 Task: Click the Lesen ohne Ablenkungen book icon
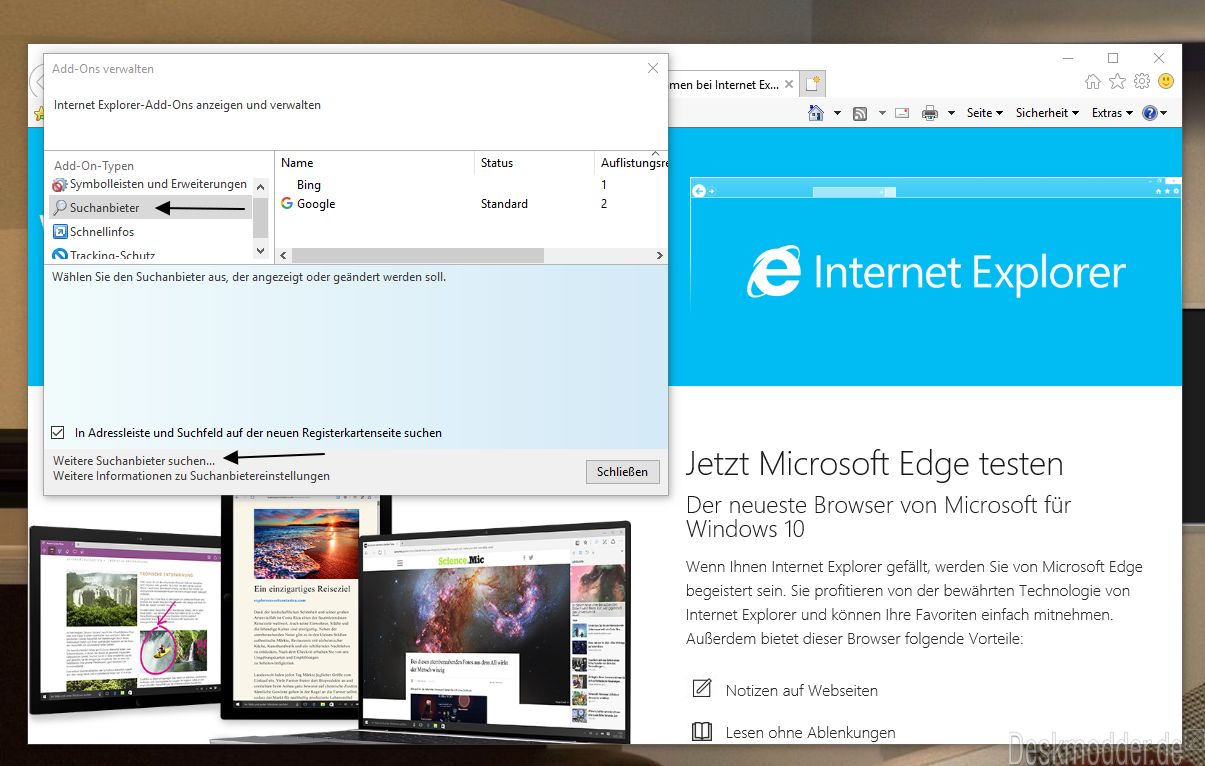[702, 732]
